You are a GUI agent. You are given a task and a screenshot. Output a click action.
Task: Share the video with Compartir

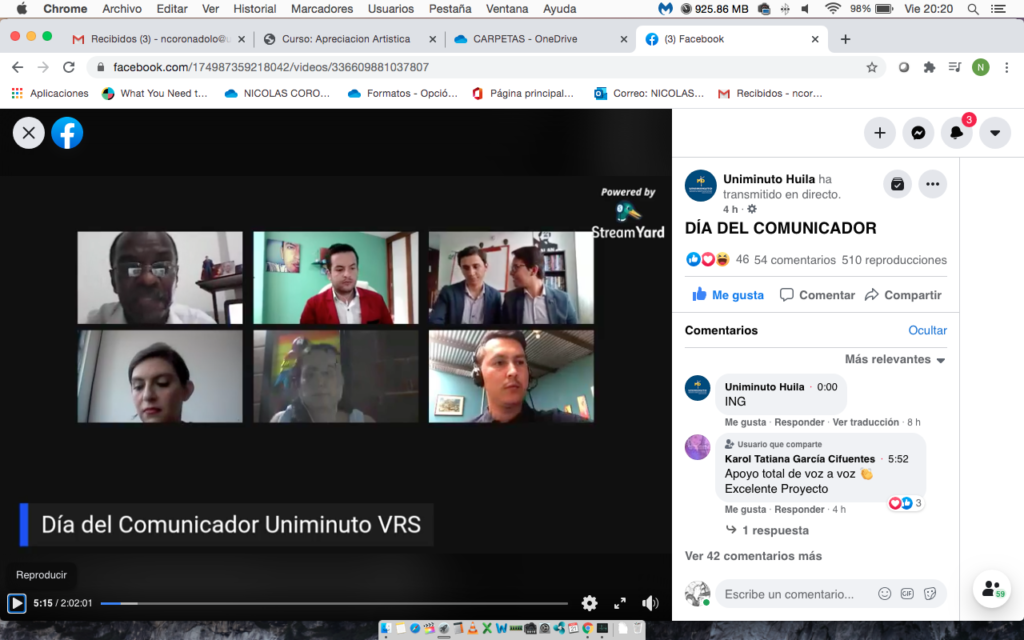pyautogui.click(x=903, y=295)
